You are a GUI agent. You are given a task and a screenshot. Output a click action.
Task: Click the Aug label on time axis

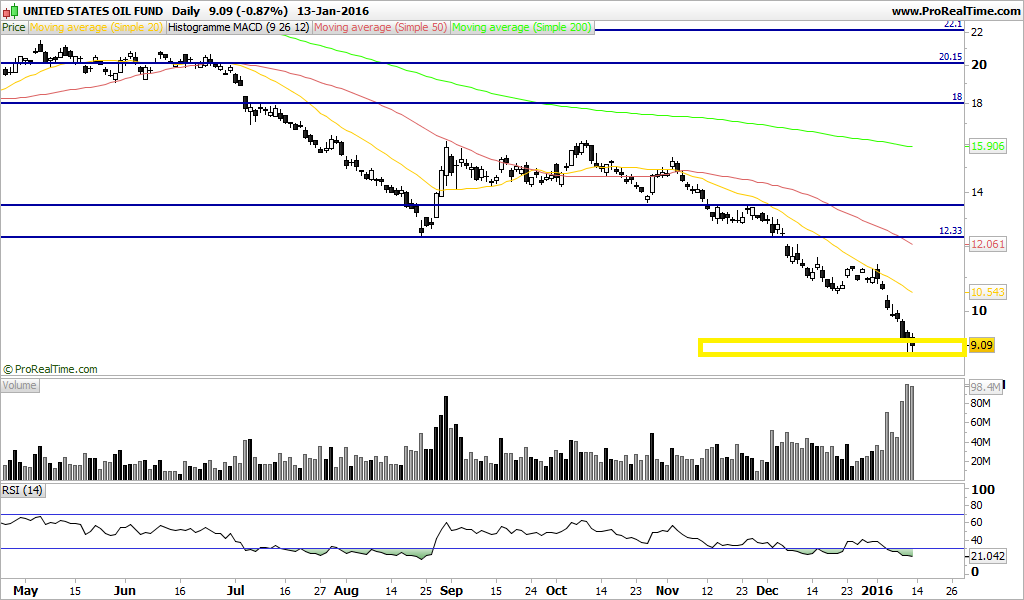tap(346, 591)
